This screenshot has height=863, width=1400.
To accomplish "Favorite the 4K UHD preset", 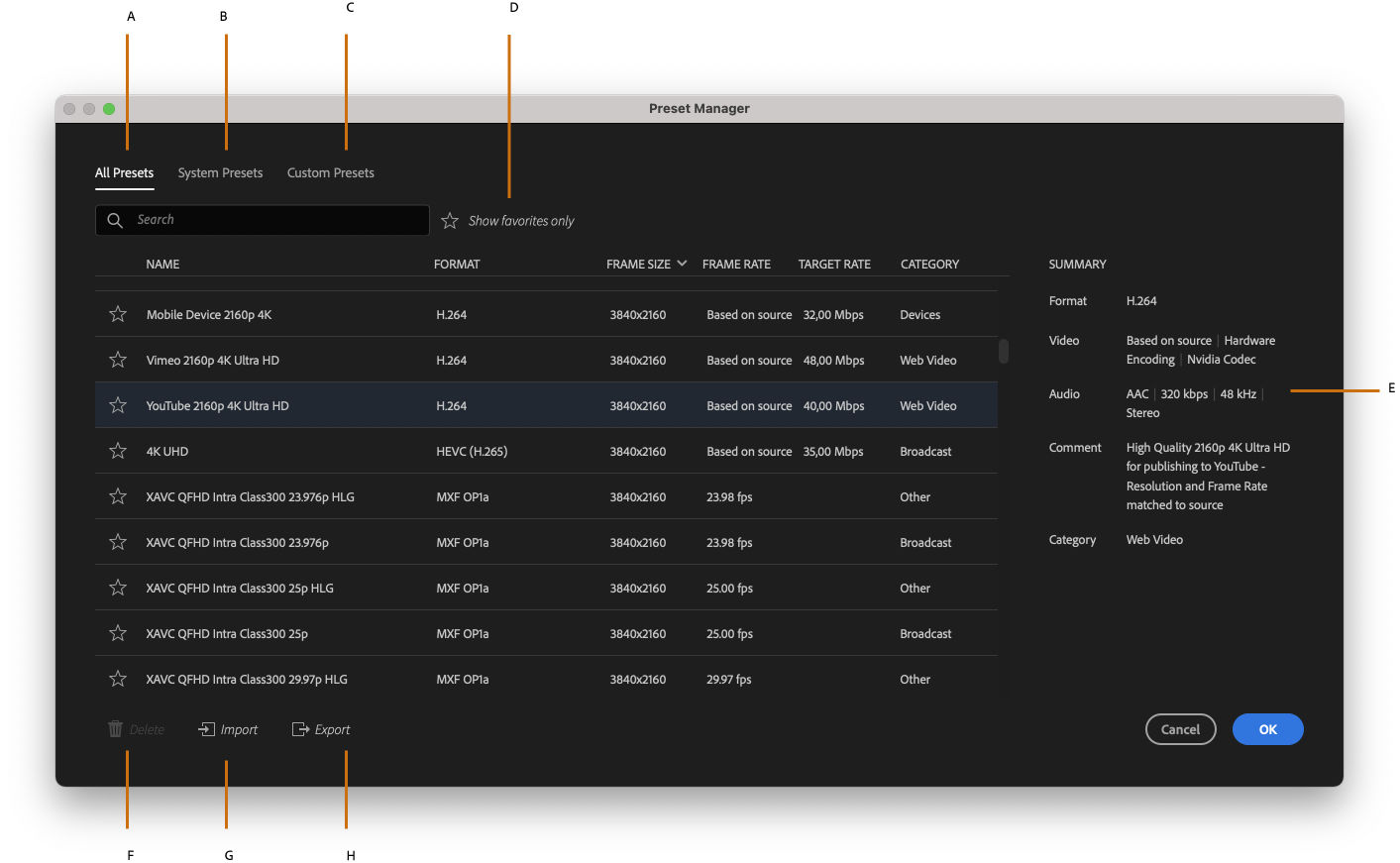I will click(117, 451).
